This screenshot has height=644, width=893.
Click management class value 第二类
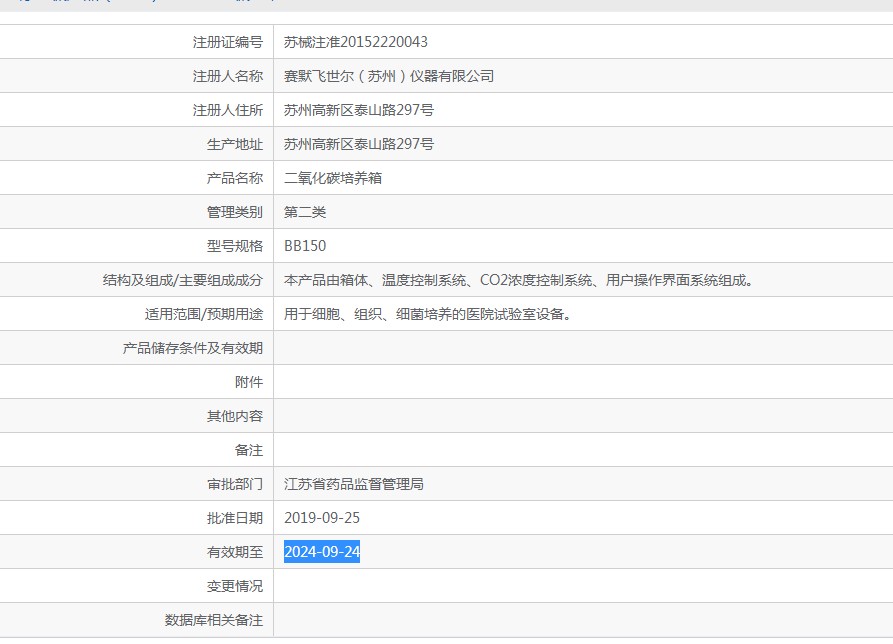pyautogui.click(x=305, y=212)
